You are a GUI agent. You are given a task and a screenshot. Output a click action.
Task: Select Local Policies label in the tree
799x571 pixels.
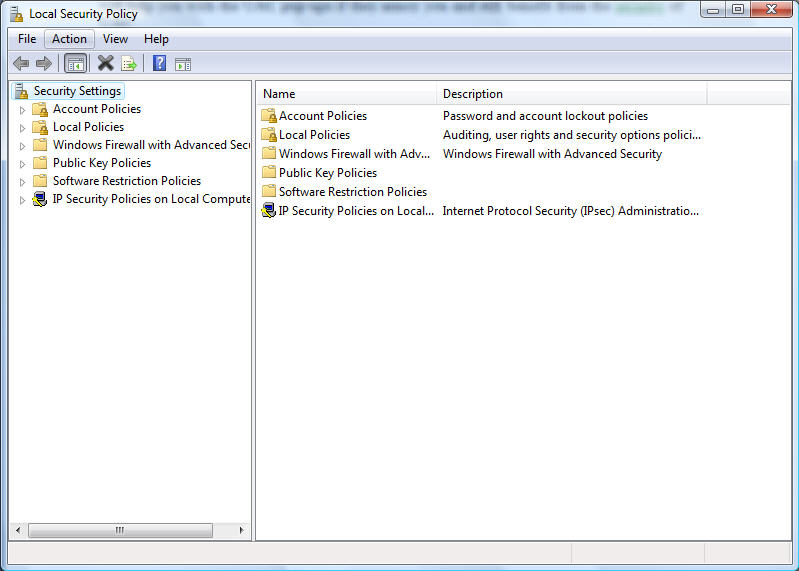pyautogui.click(x=89, y=127)
